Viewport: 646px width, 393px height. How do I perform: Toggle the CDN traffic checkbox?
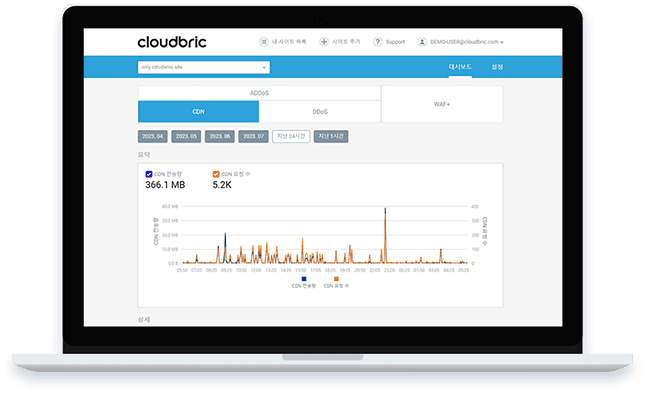click(149, 174)
